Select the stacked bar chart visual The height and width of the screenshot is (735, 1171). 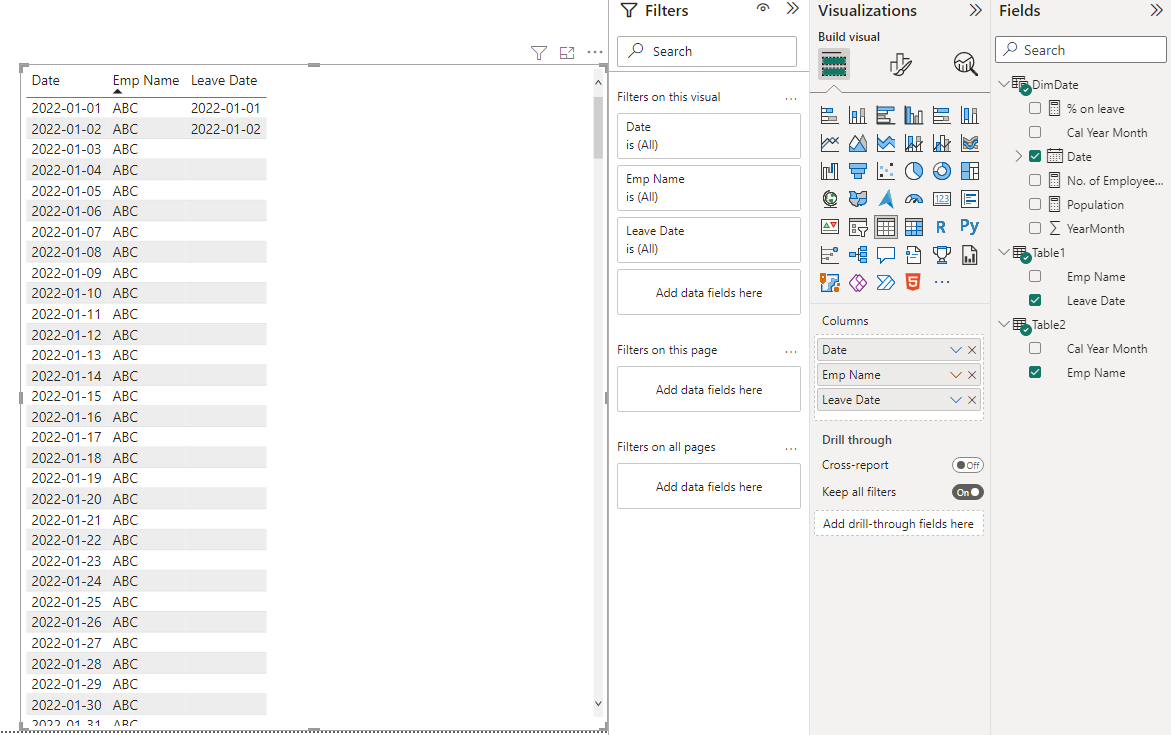click(829, 115)
